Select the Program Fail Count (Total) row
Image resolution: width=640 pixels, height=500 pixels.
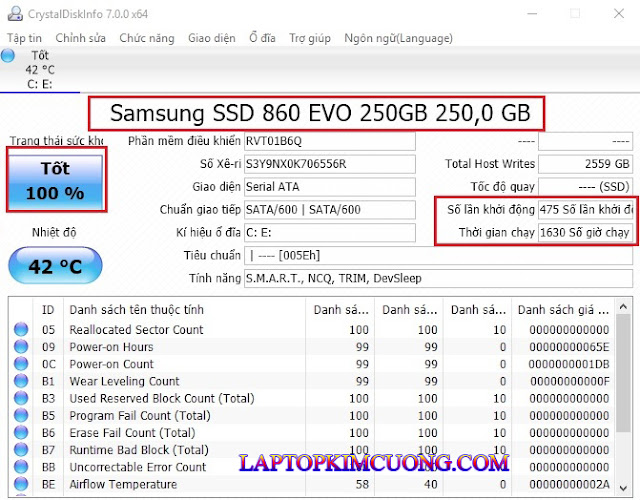tap(312, 415)
